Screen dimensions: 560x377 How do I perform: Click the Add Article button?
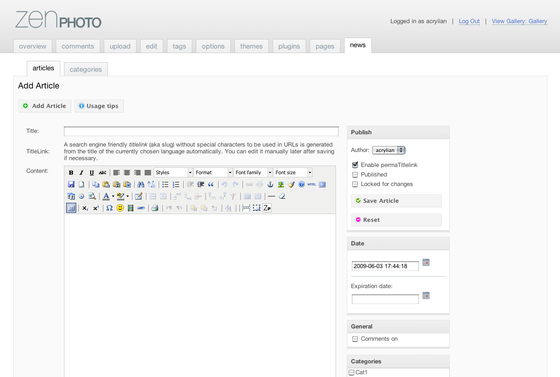(x=45, y=106)
